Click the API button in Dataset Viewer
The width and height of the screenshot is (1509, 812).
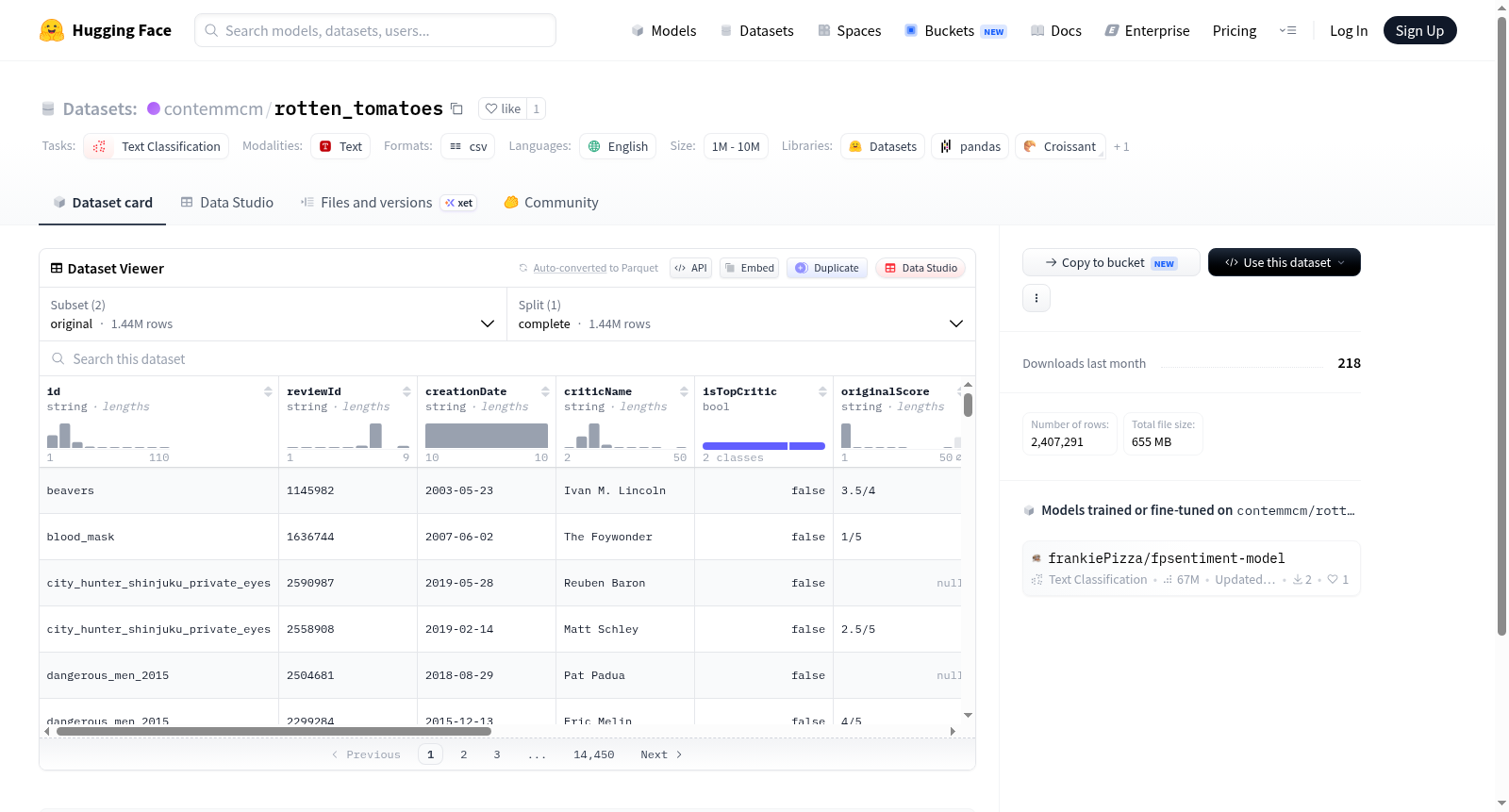[x=691, y=268]
